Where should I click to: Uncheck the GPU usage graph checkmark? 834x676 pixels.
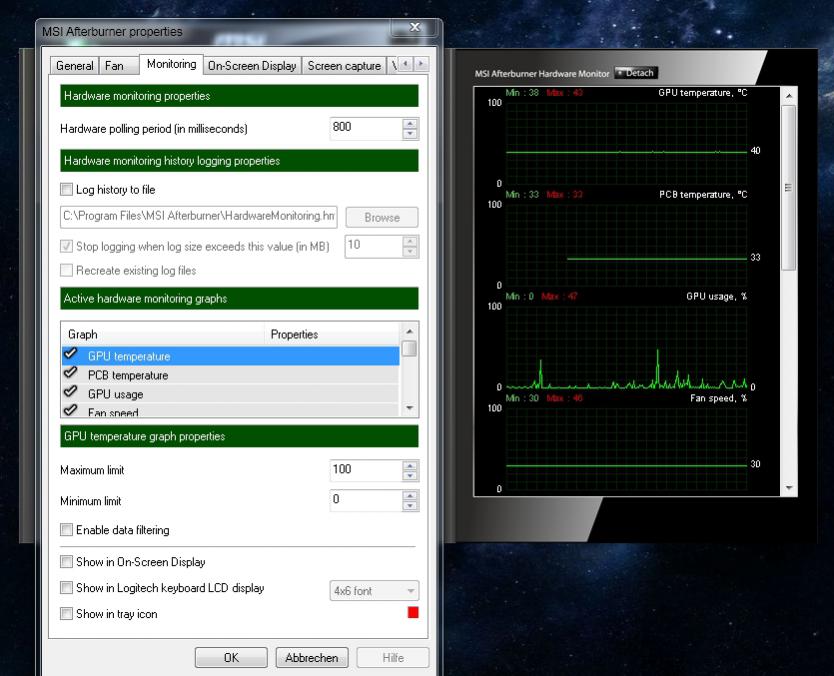click(x=71, y=392)
